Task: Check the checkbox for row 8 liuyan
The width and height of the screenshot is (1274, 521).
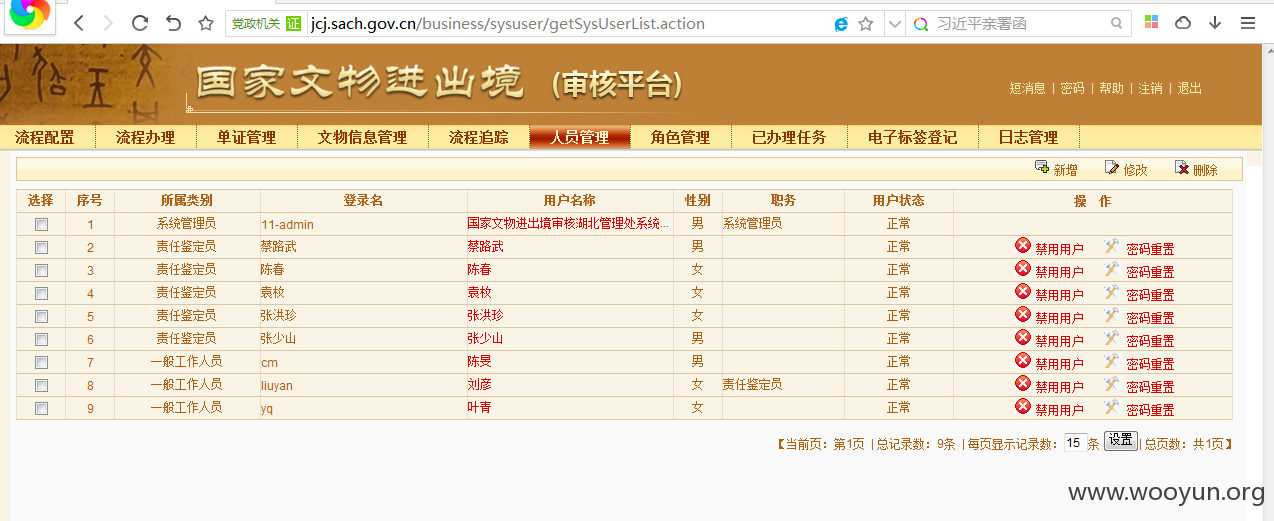Action: tap(41, 386)
